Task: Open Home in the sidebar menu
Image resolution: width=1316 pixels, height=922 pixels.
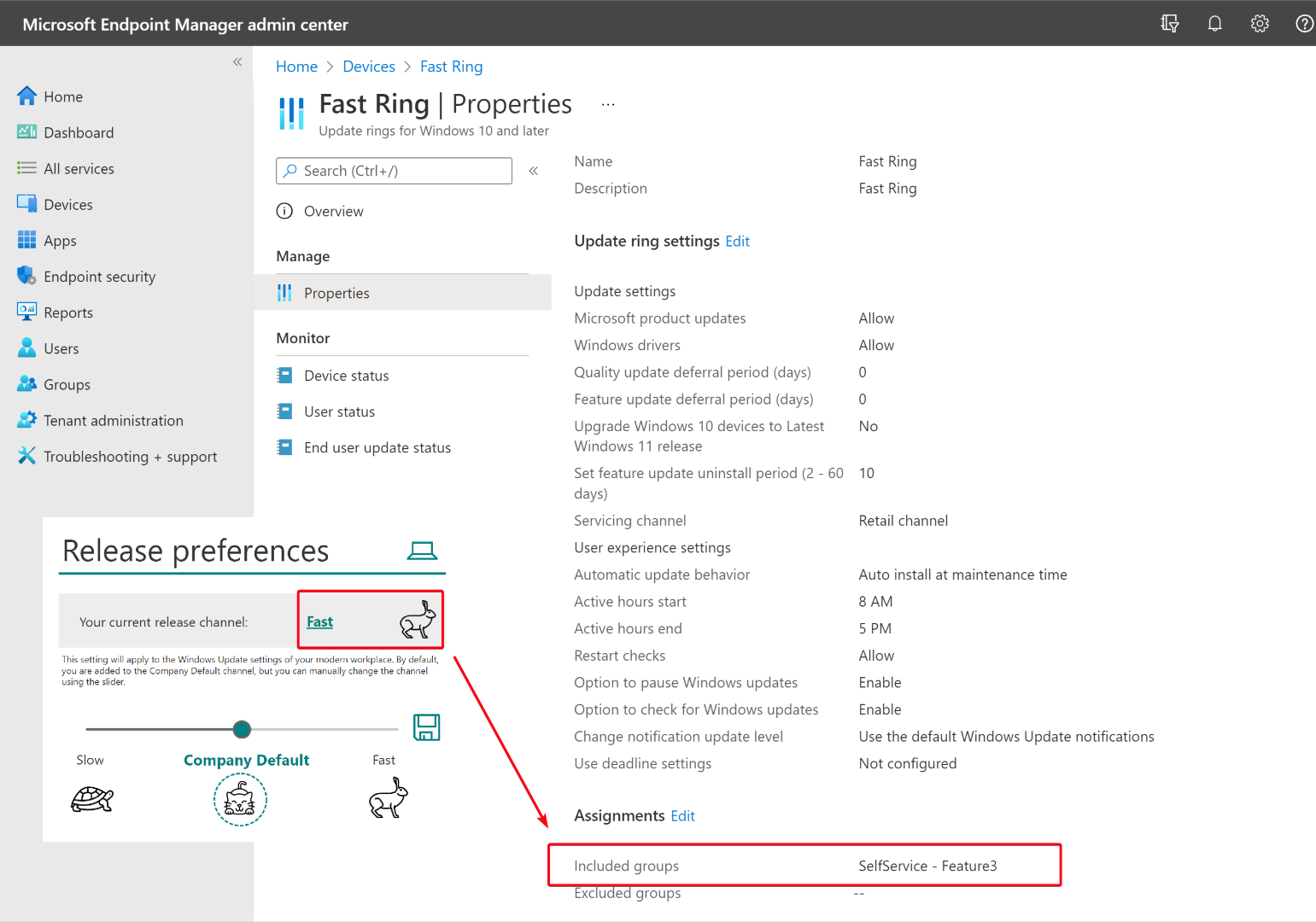Action: tap(63, 96)
